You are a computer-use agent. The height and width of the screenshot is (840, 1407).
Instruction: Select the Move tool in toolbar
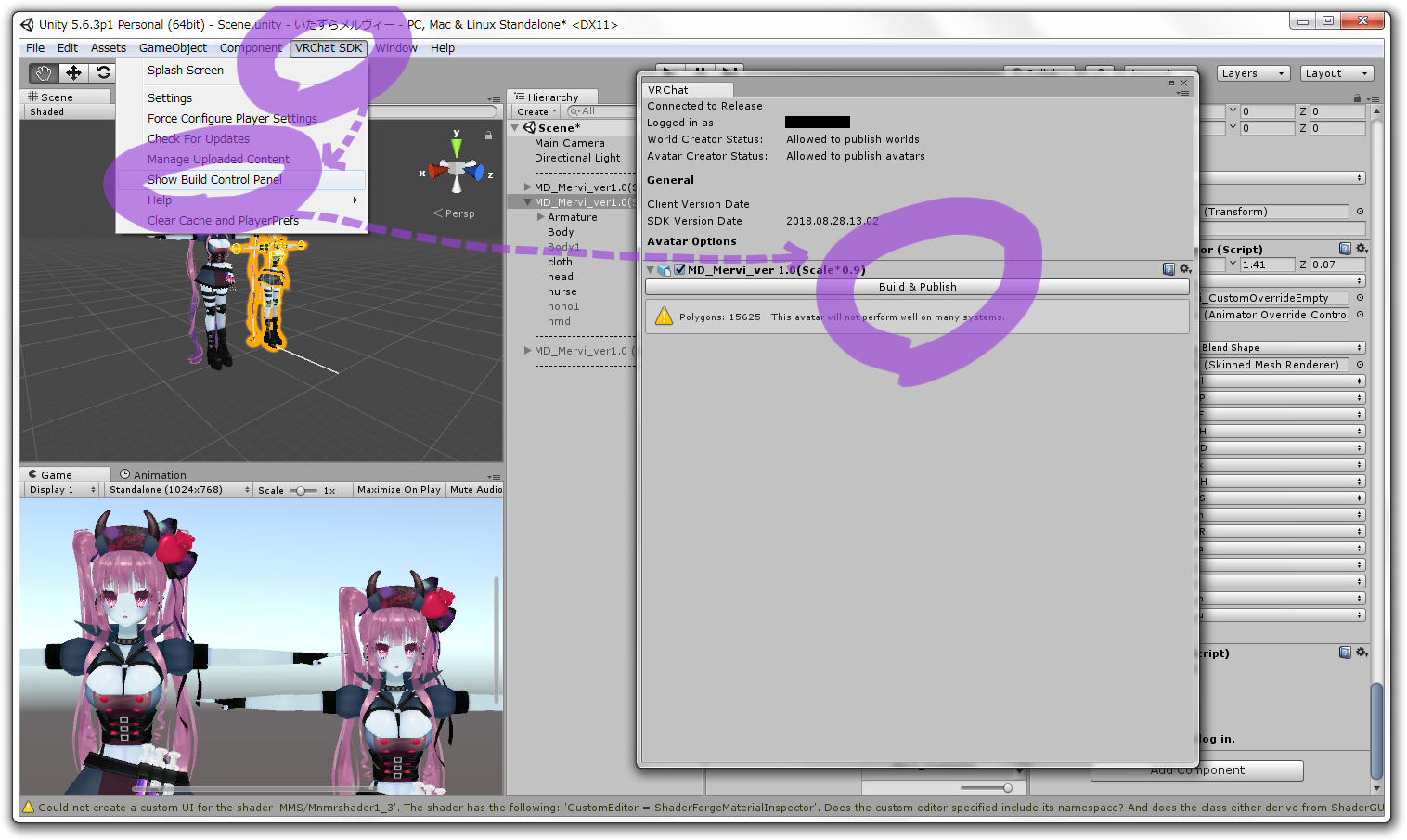(x=73, y=72)
